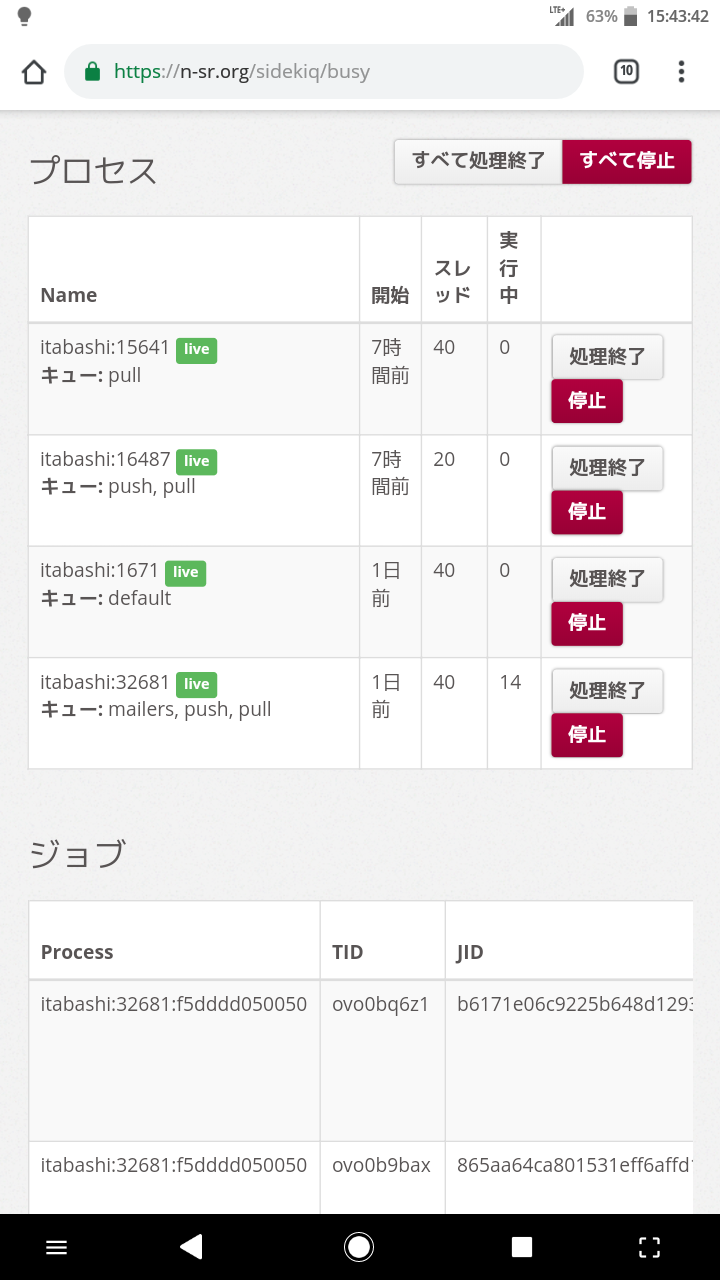720x1280 pixels.
Task: Open the tab switcher showing 10 tabs
Action: click(x=626, y=72)
